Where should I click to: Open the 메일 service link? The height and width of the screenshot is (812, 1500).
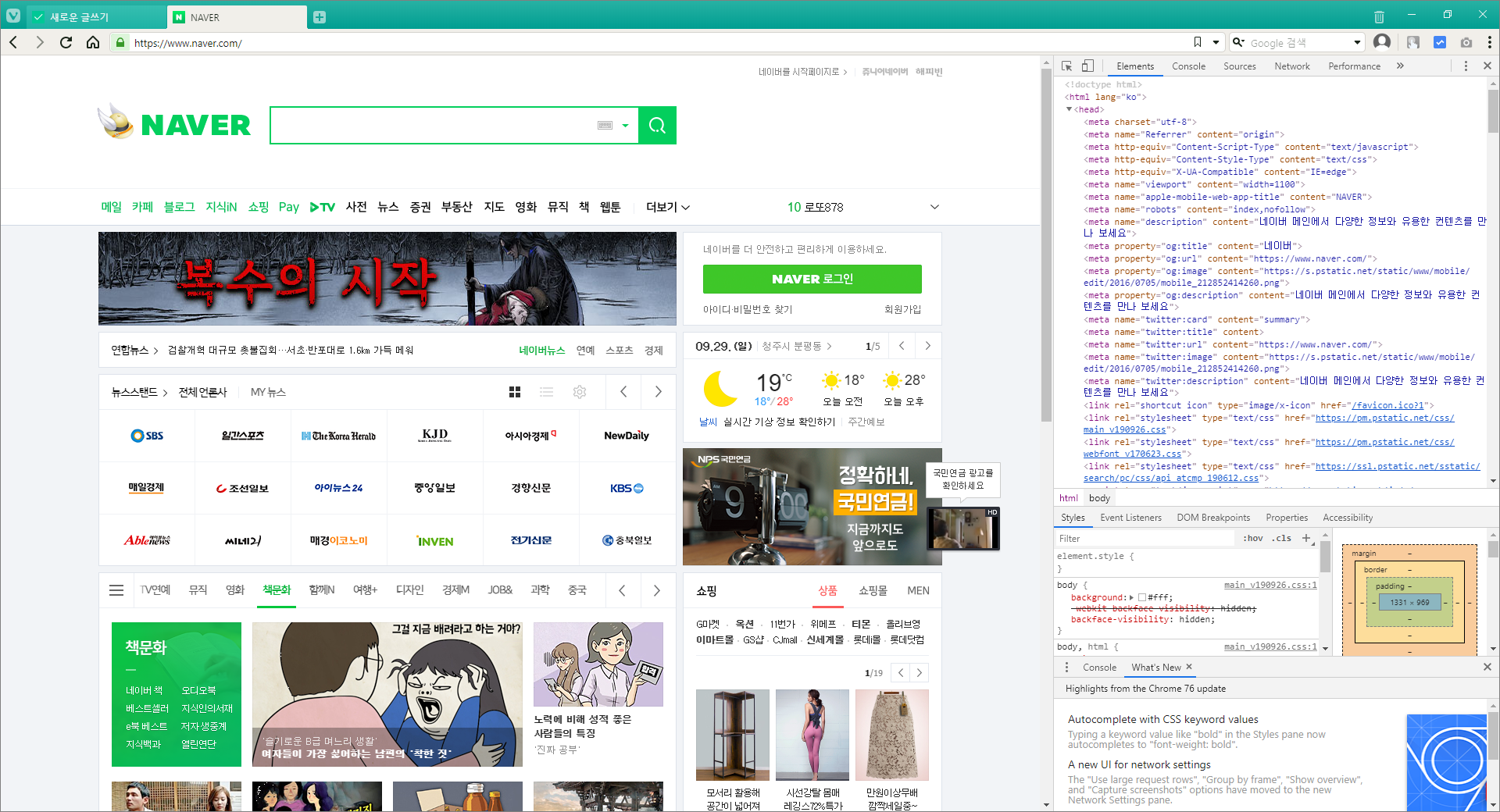pyautogui.click(x=111, y=207)
